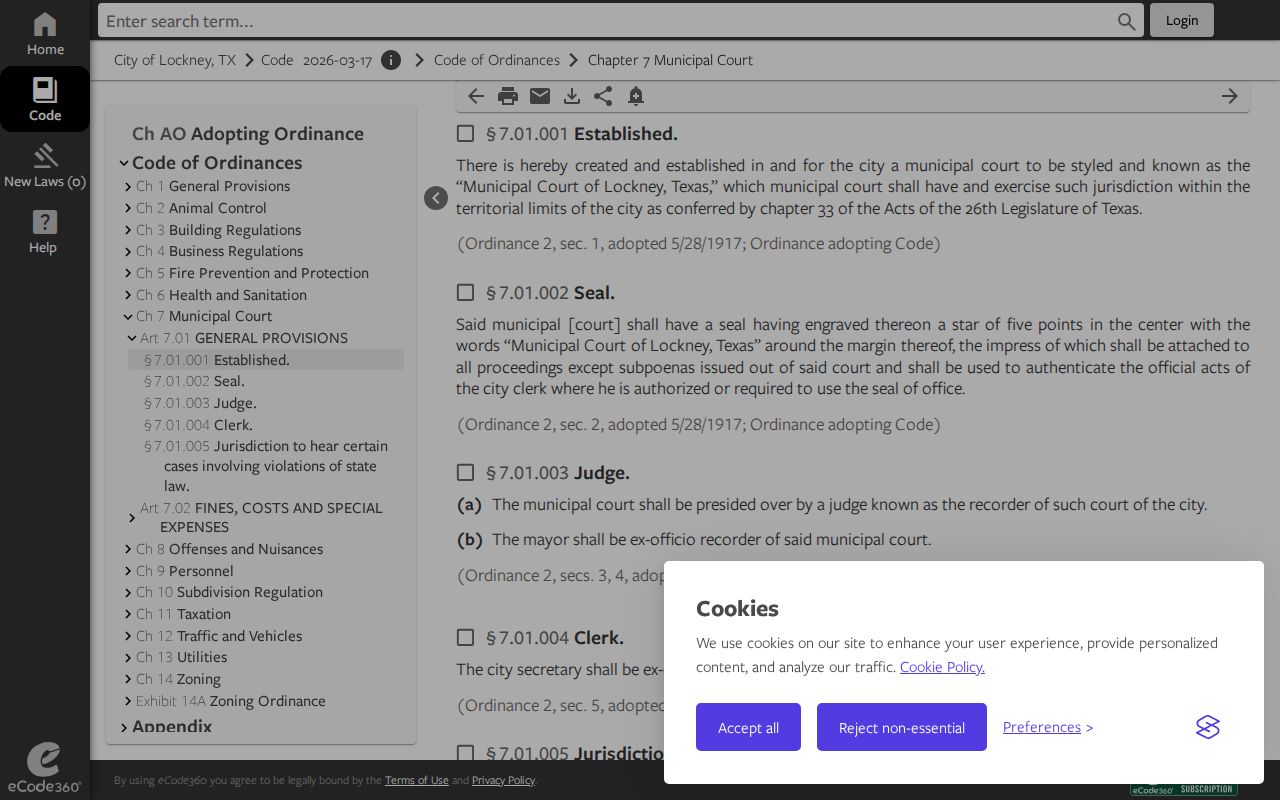Open the Cookie Policy link
This screenshot has width=1280, height=800.
(x=942, y=667)
